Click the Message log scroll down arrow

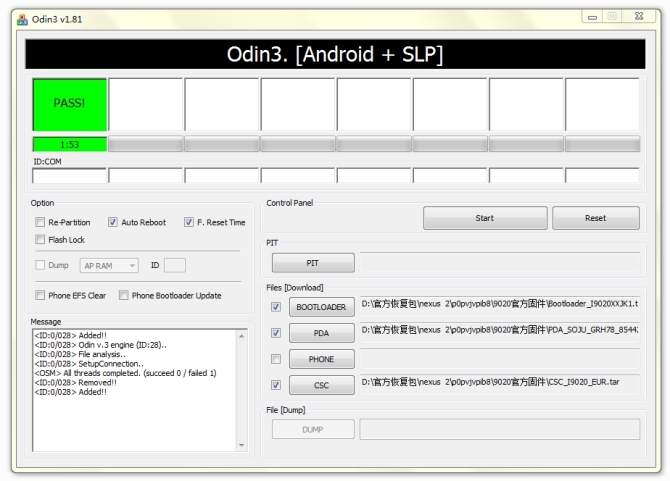[x=241, y=445]
